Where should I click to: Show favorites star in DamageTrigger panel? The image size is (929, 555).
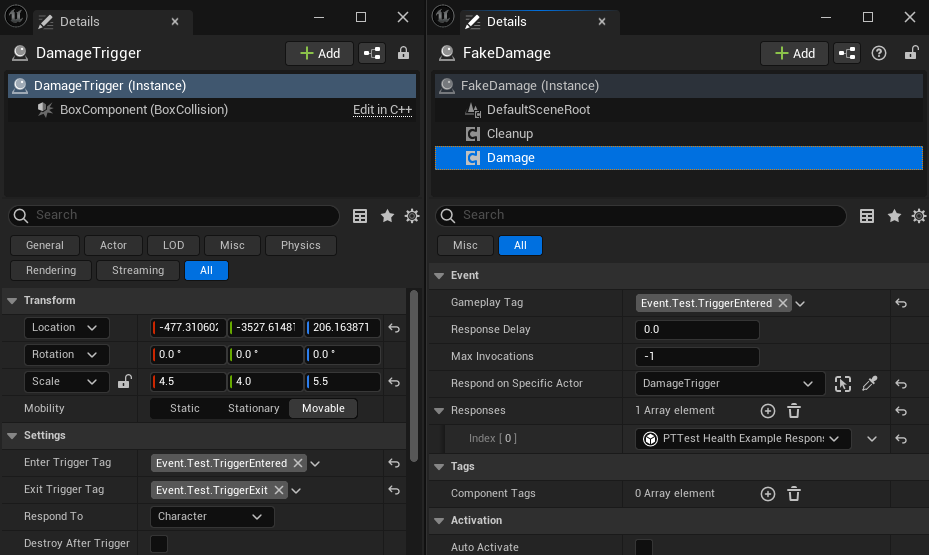click(387, 216)
